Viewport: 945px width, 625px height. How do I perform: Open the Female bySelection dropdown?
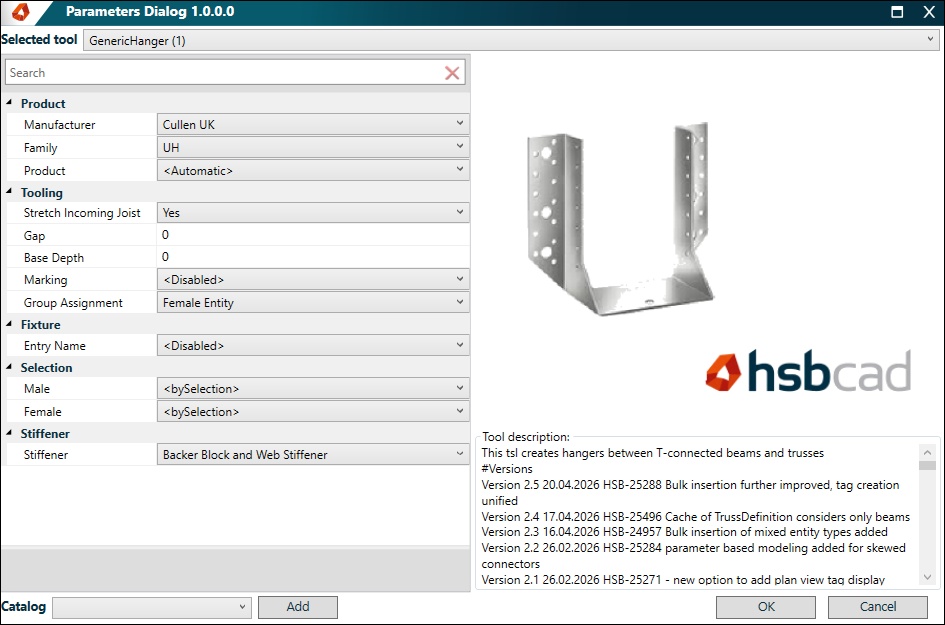[x=313, y=412]
